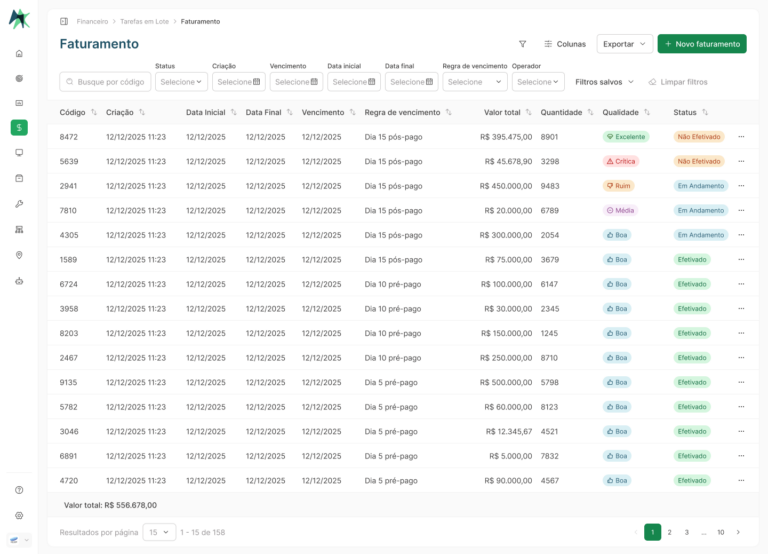Open the wrench tools sidebar icon
The height and width of the screenshot is (554, 768).
click(x=19, y=204)
